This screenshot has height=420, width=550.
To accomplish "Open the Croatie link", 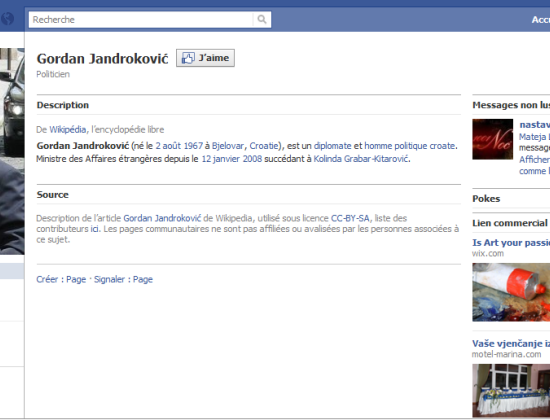I will pos(264,146).
